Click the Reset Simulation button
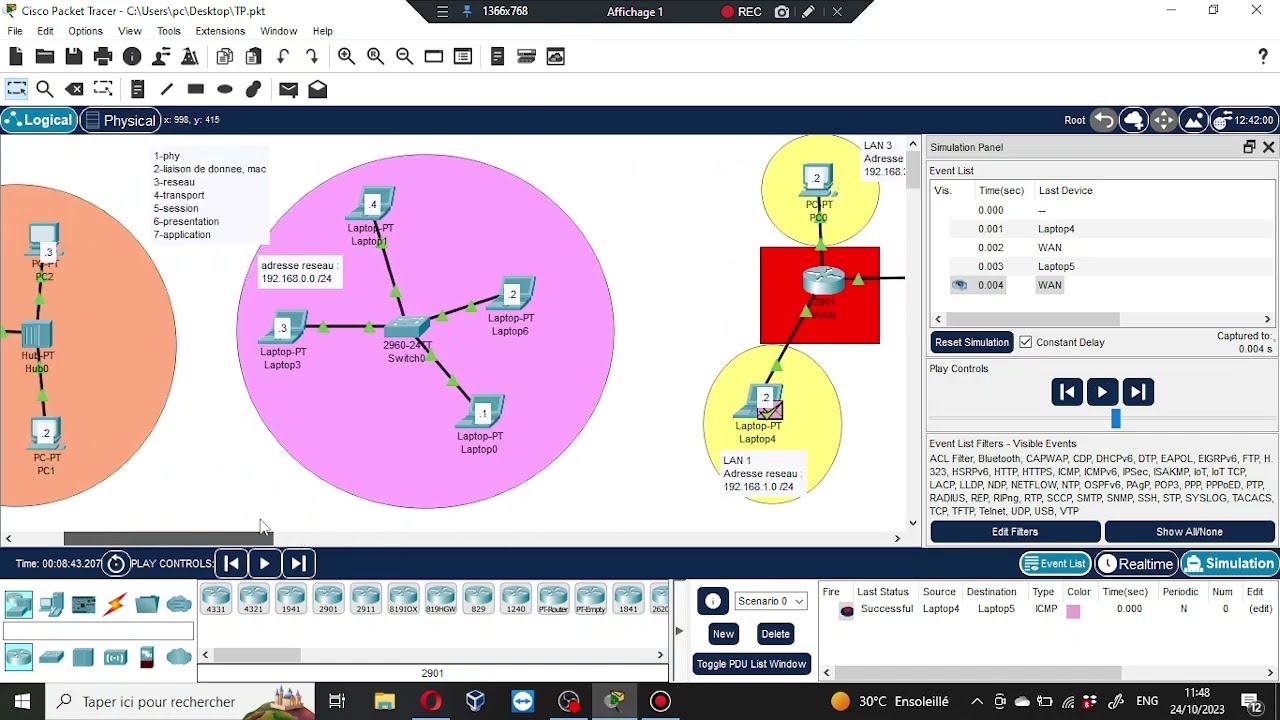The image size is (1280, 720). 972,342
